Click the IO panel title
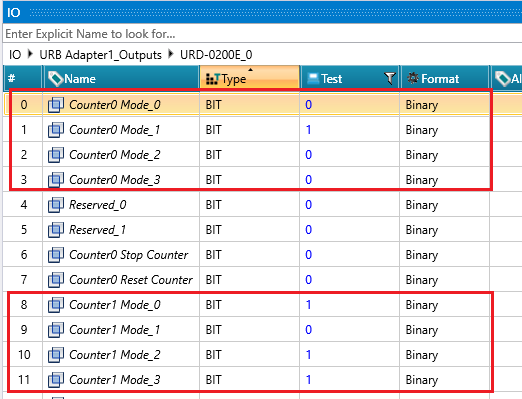522x399 pixels. point(14,12)
